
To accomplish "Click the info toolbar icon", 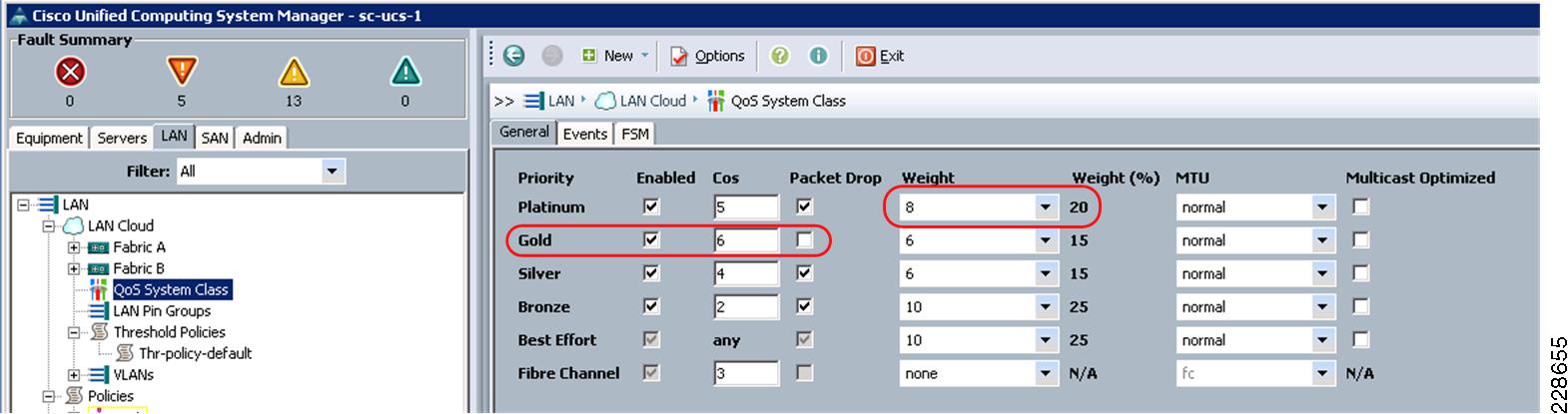I will 818,56.
